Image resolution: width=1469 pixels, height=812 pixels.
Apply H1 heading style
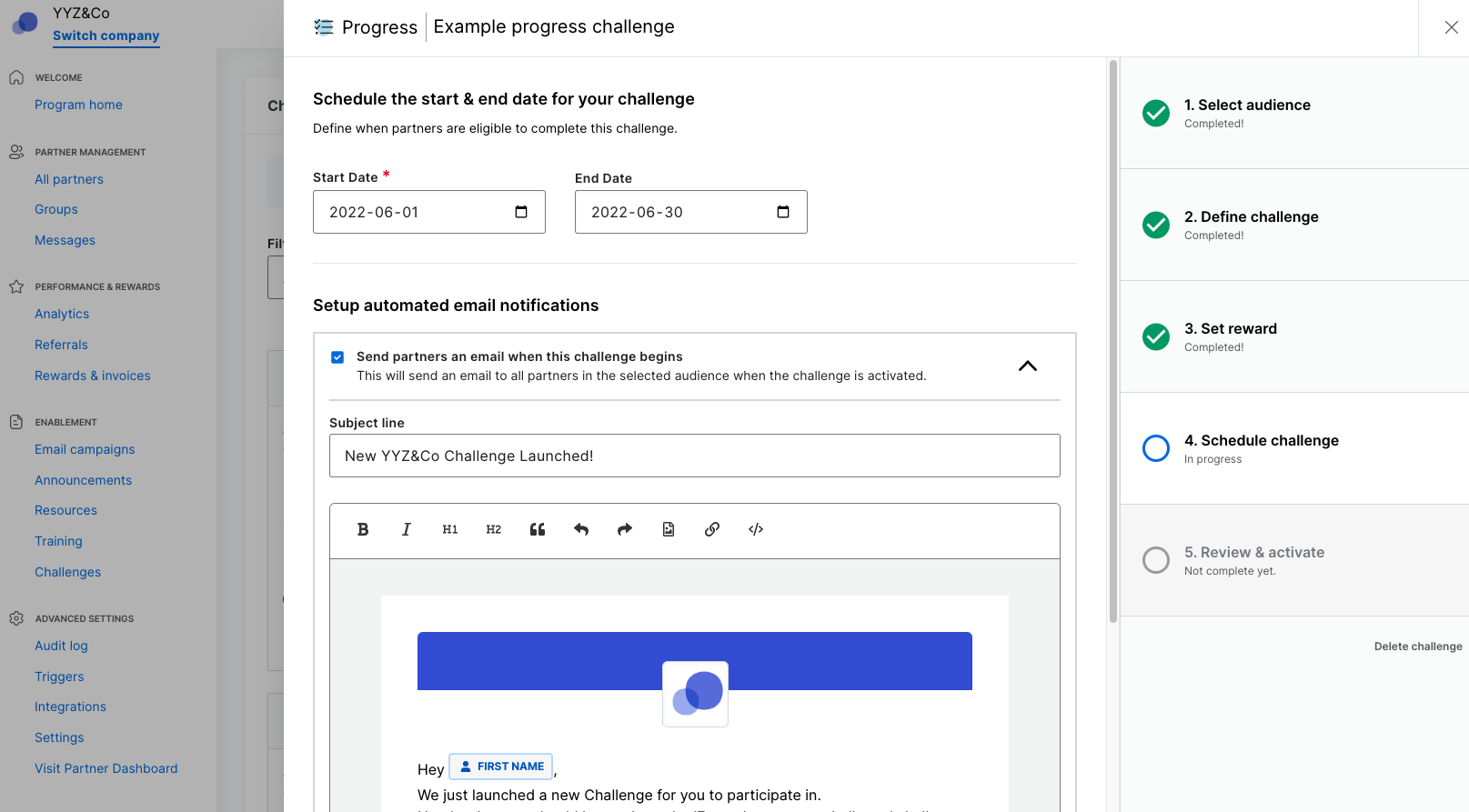[450, 529]
